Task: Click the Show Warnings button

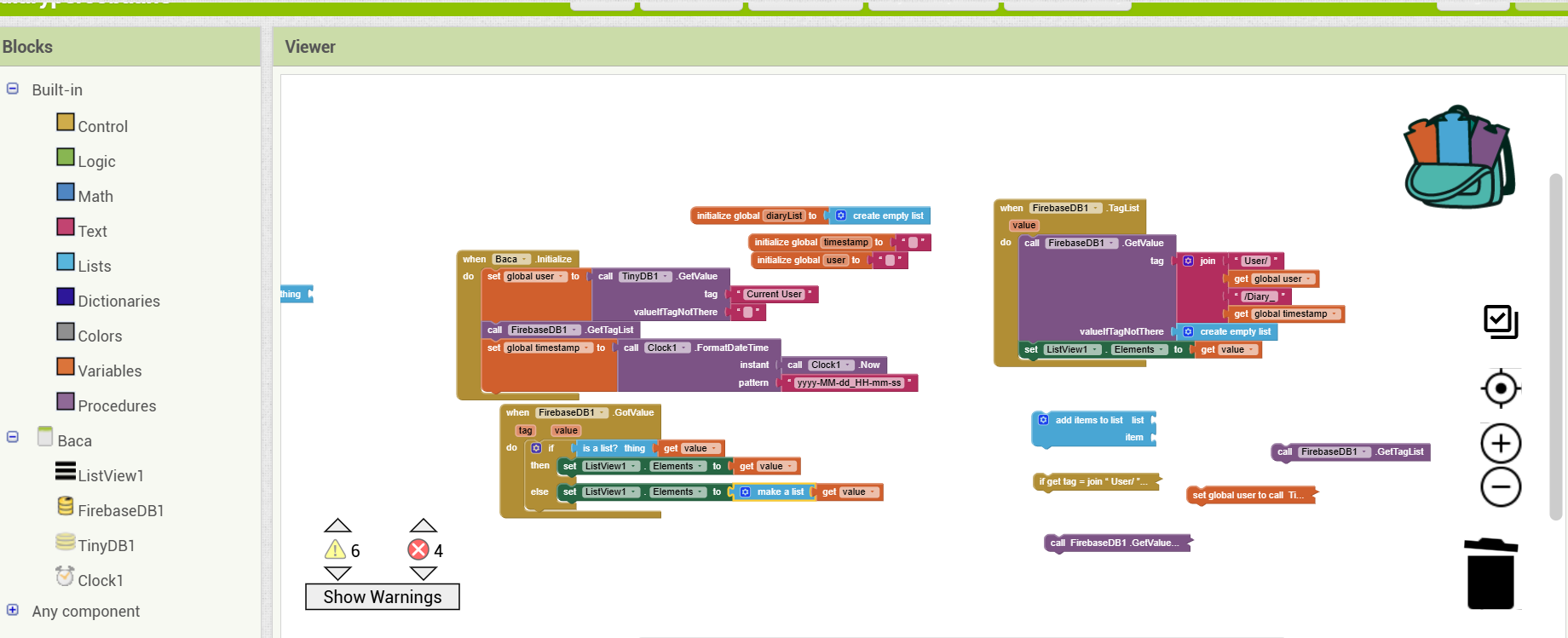Action: tap(382, 597)
